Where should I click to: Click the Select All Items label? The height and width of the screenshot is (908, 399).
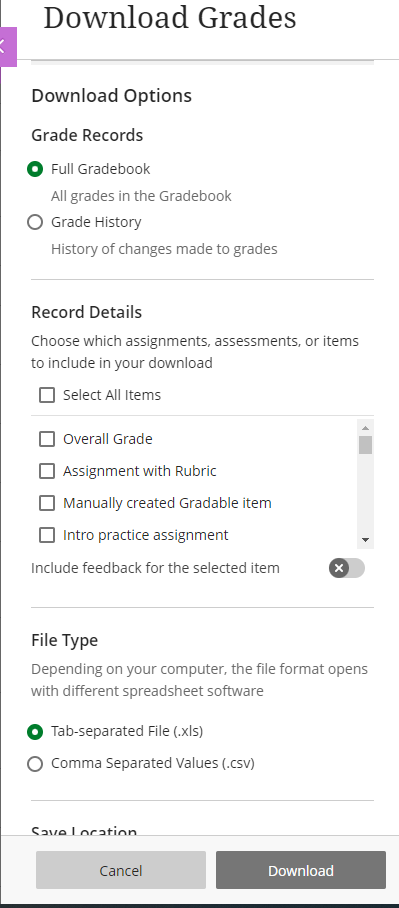[112, 395]
